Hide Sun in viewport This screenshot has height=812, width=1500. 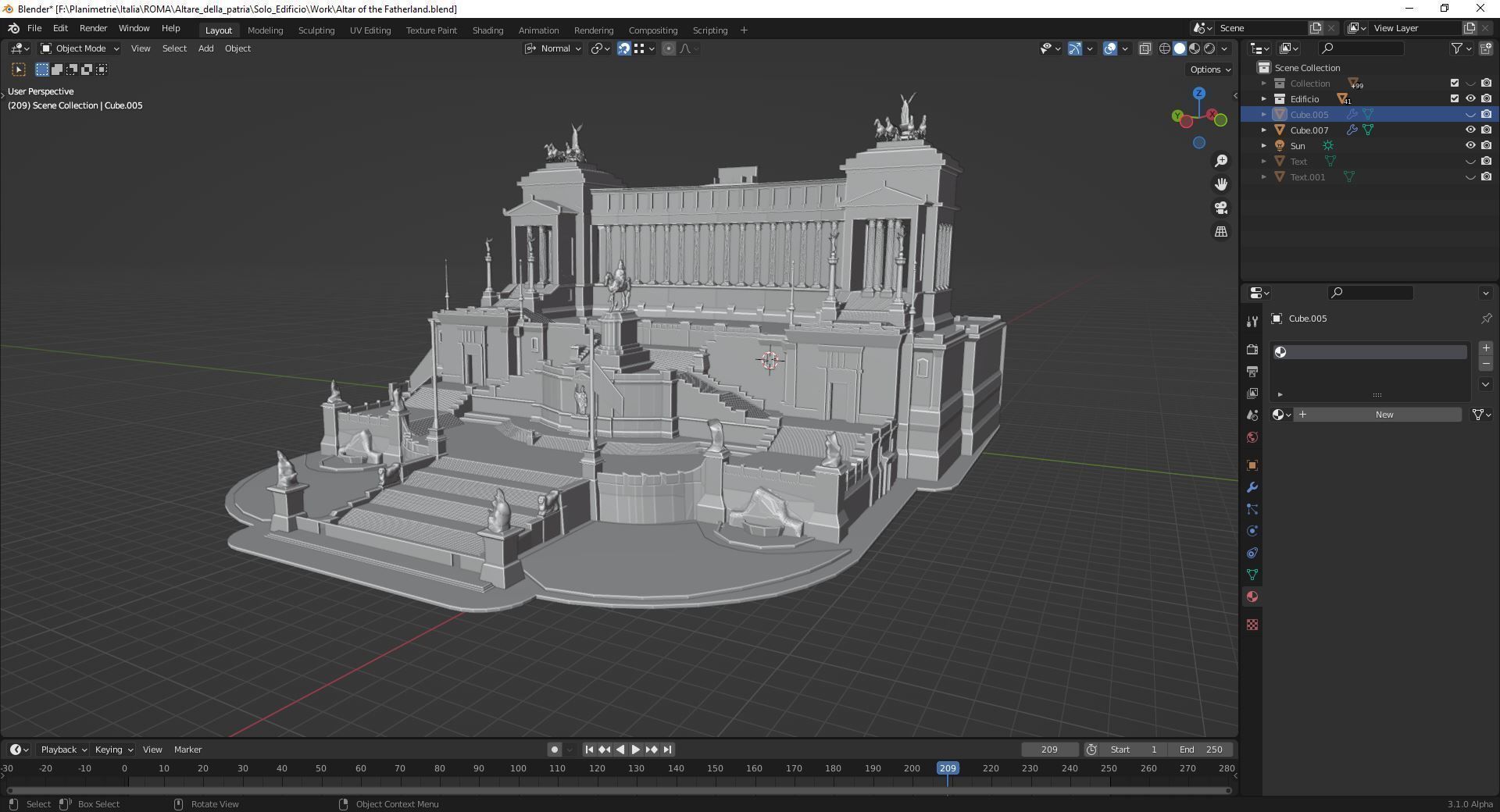1470,146
